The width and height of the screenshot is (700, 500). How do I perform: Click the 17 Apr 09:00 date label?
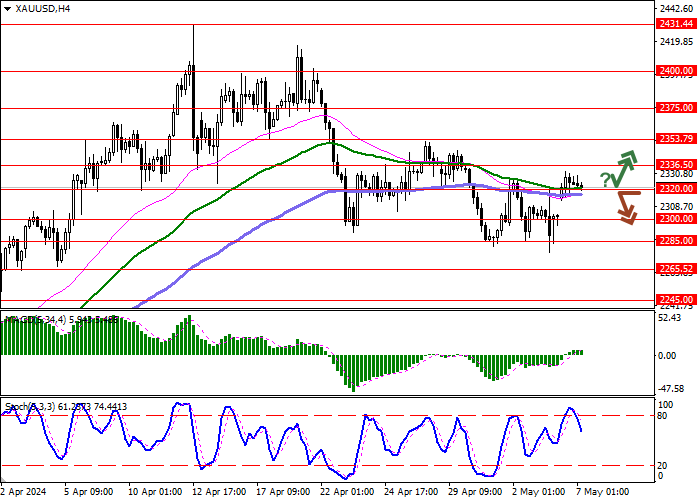(x=283, y=492)
